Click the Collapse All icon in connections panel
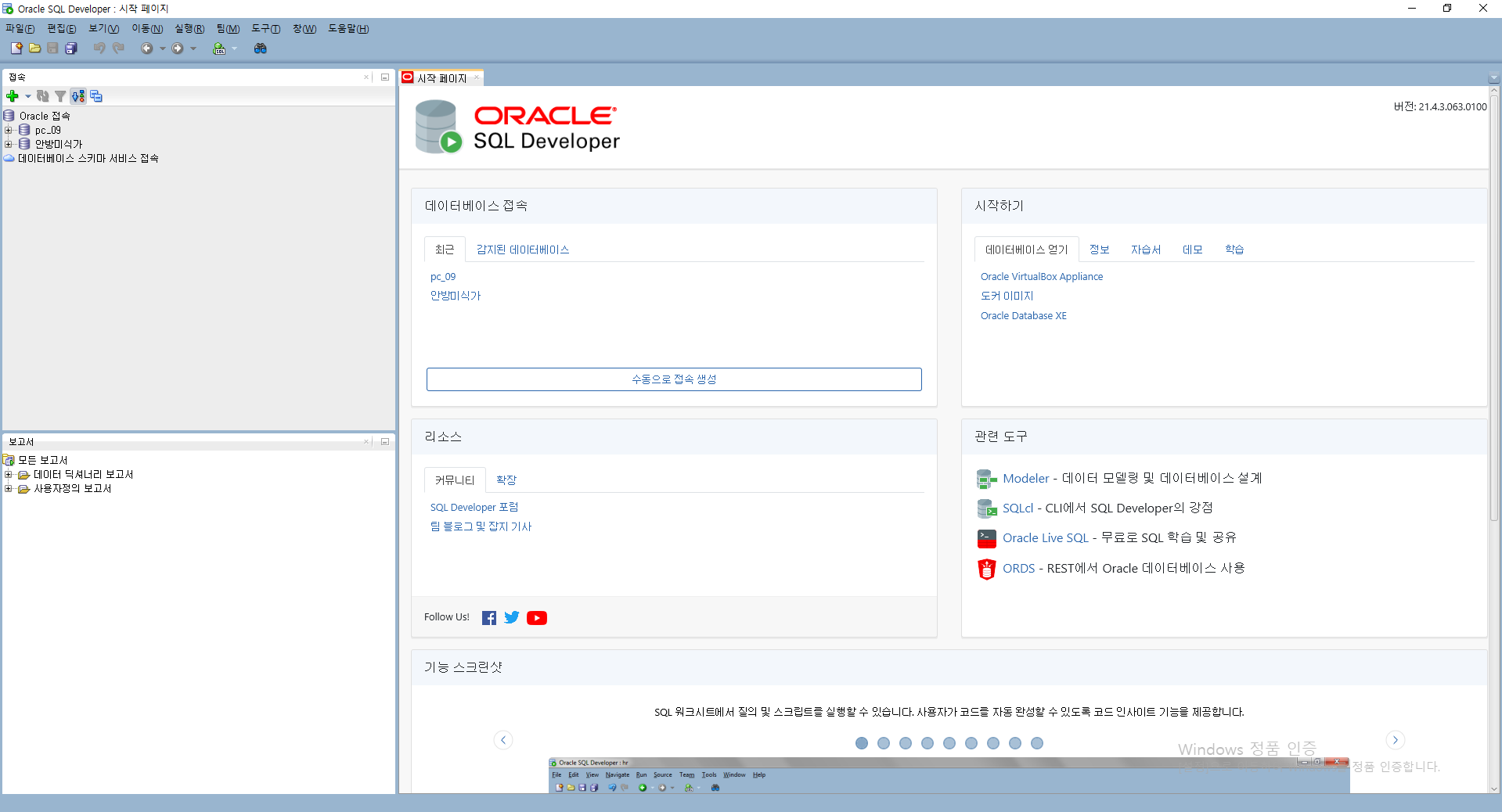The width and height of the screenshot is (1502, 812). coord(96,96)
